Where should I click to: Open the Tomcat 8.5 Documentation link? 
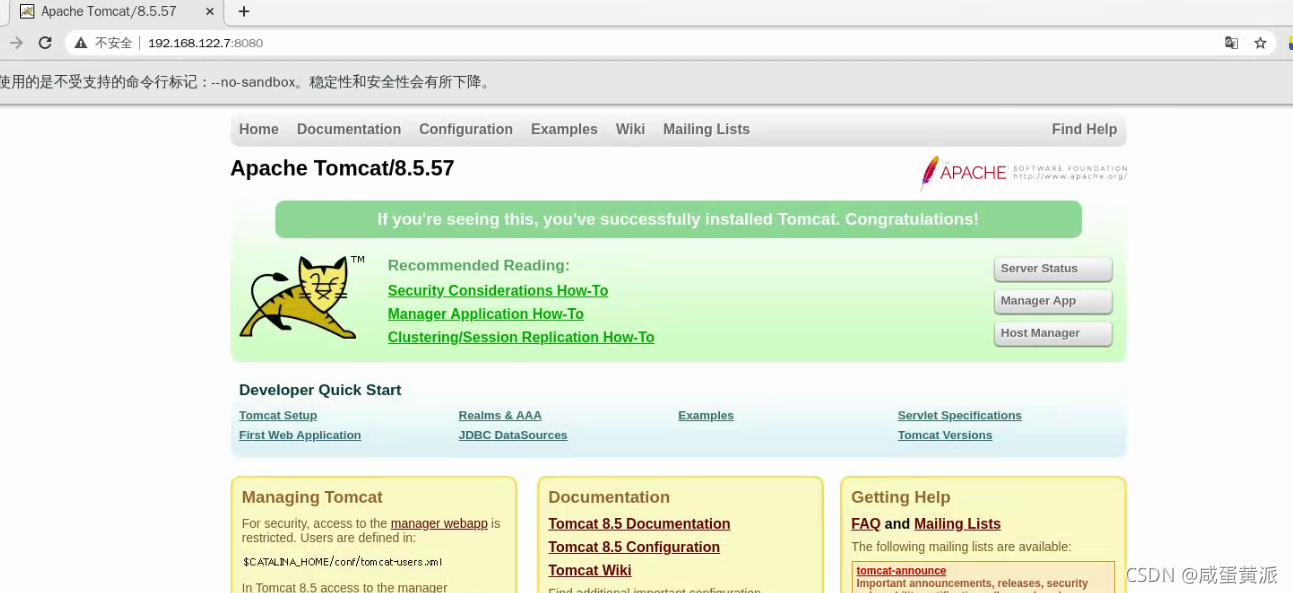click(x=639, y=524)
